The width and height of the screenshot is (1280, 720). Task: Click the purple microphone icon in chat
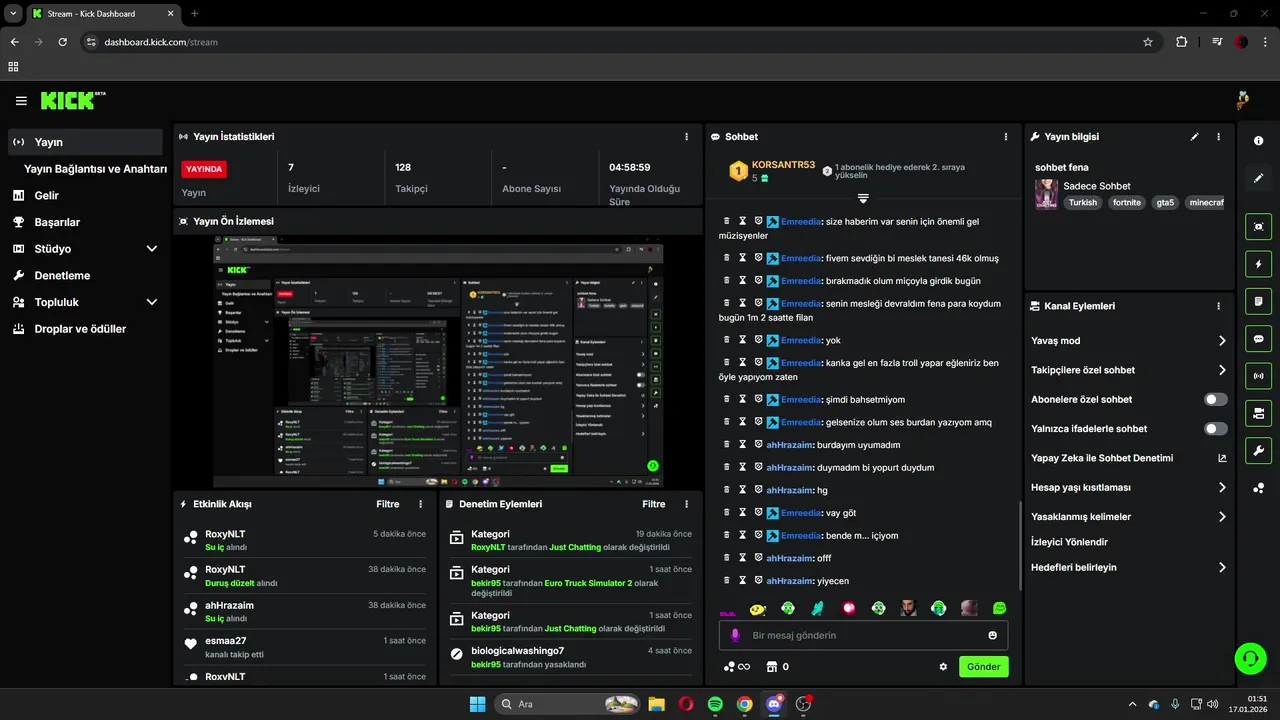pos(735,635)
